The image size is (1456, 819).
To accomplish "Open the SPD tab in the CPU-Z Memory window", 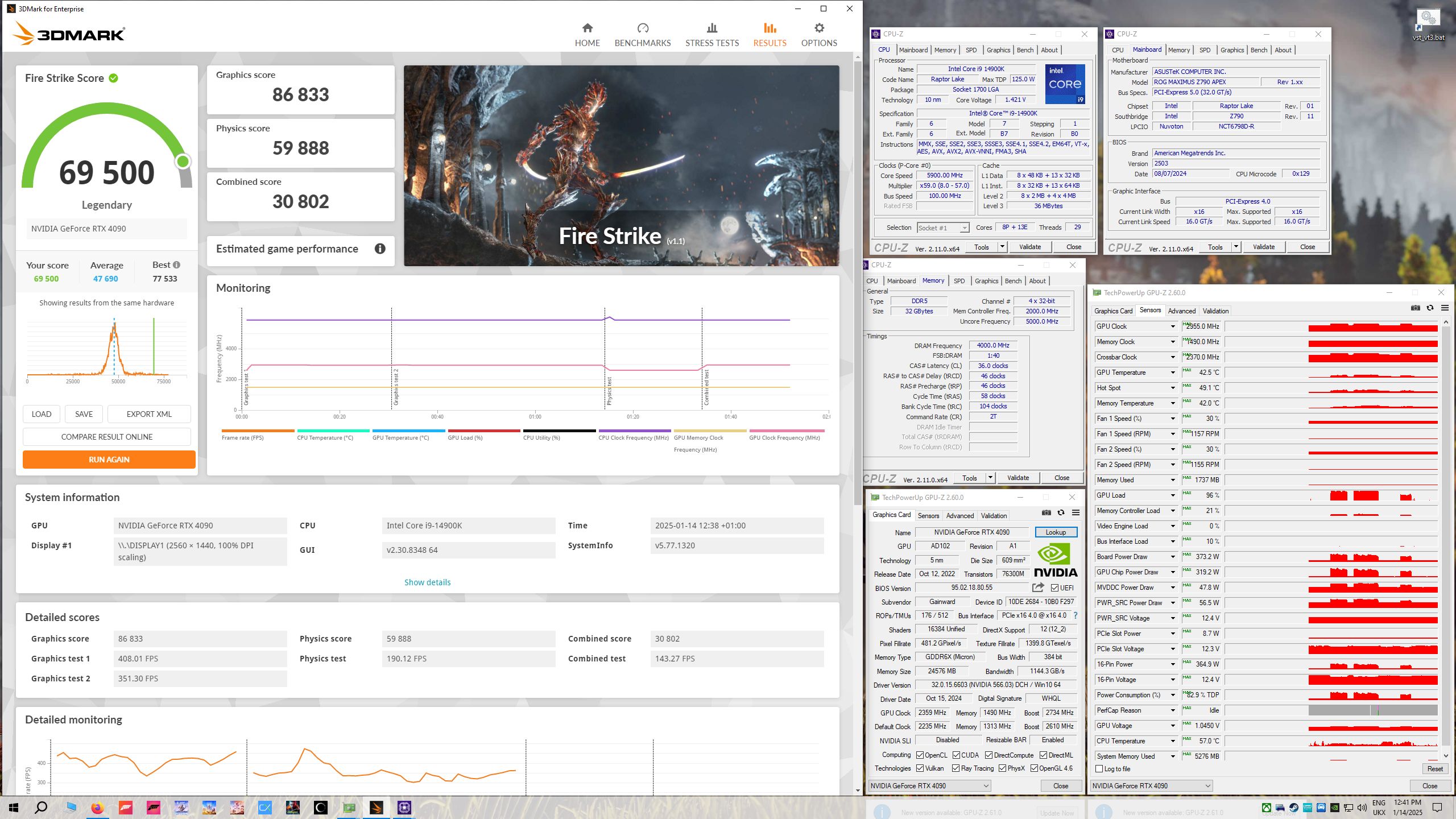I will [x=959, y=281].
